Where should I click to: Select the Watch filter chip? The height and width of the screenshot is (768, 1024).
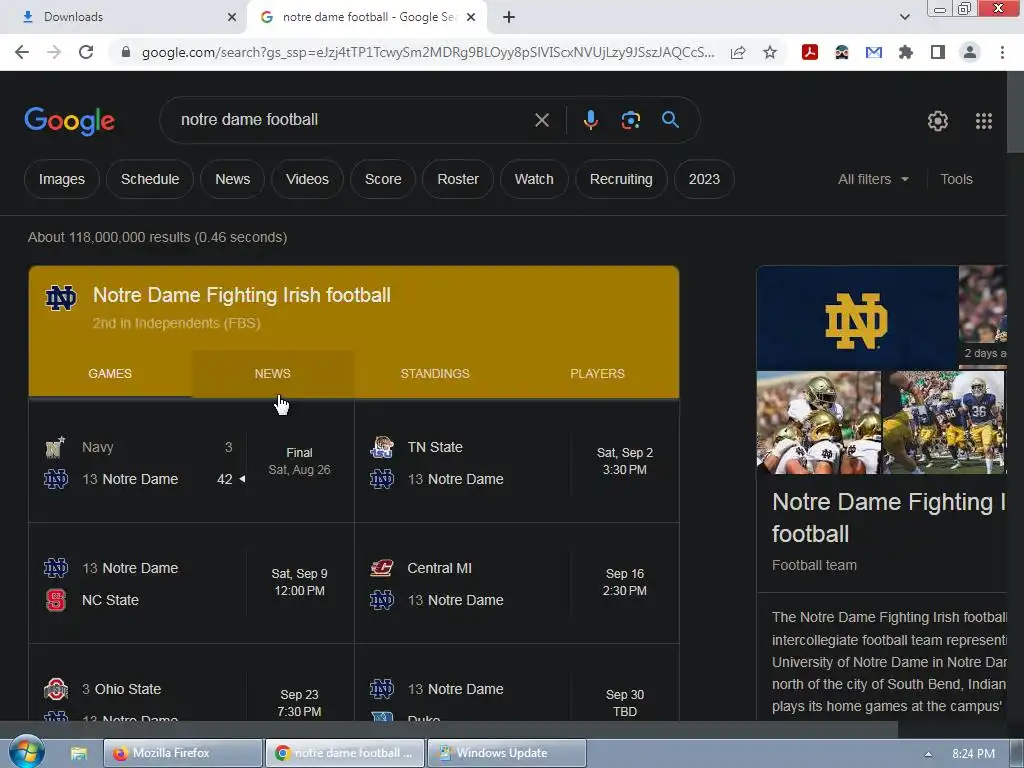(534, 179)
